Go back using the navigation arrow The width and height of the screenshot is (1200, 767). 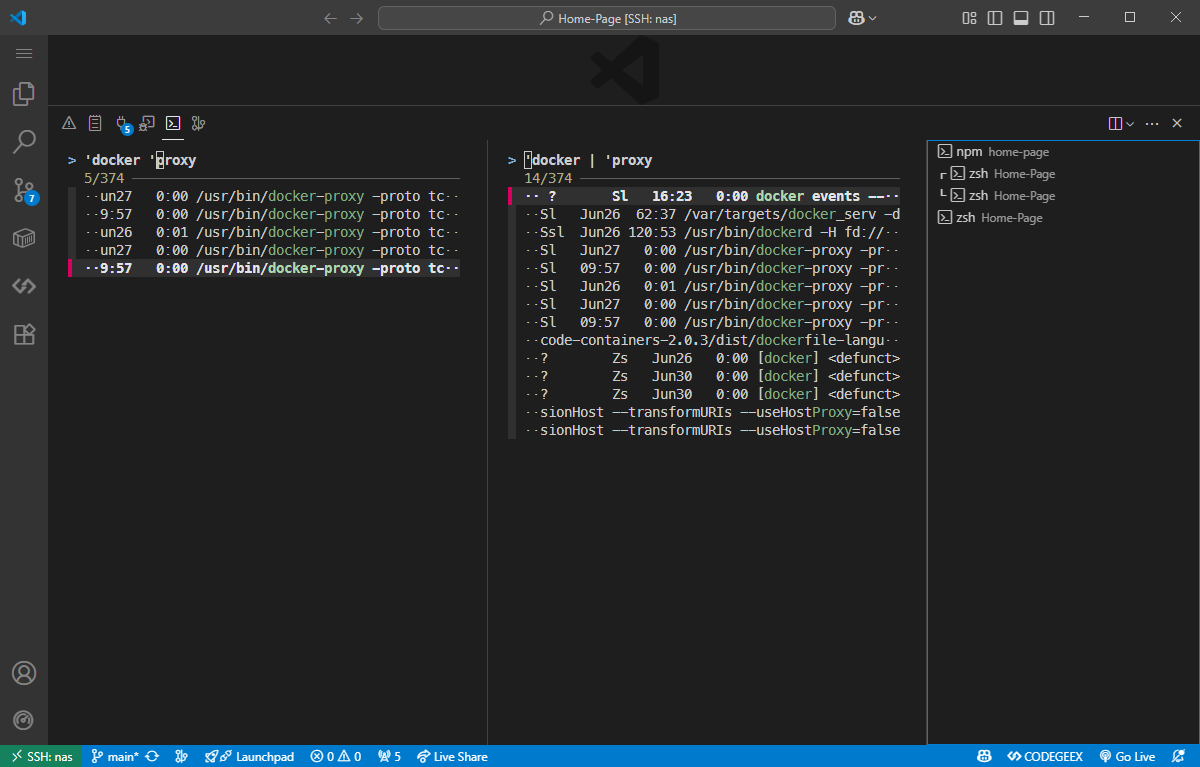330,18
